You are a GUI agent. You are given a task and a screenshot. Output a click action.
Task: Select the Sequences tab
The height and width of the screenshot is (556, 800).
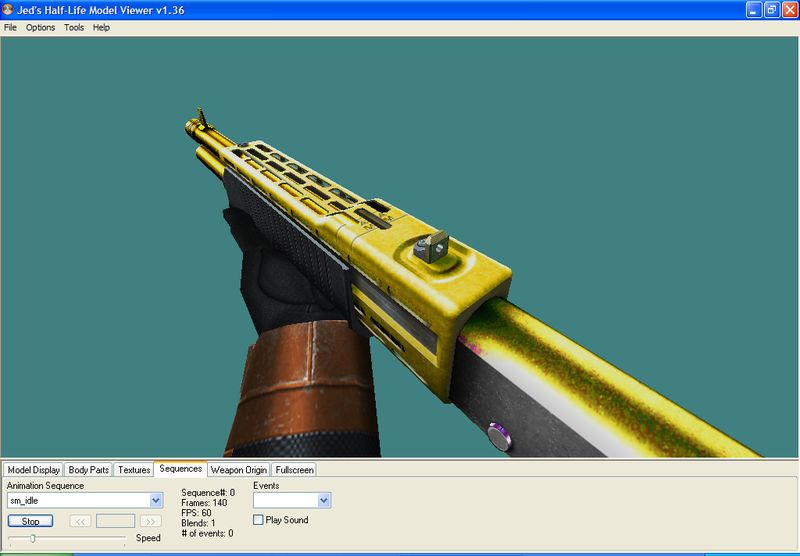[181, 469]
